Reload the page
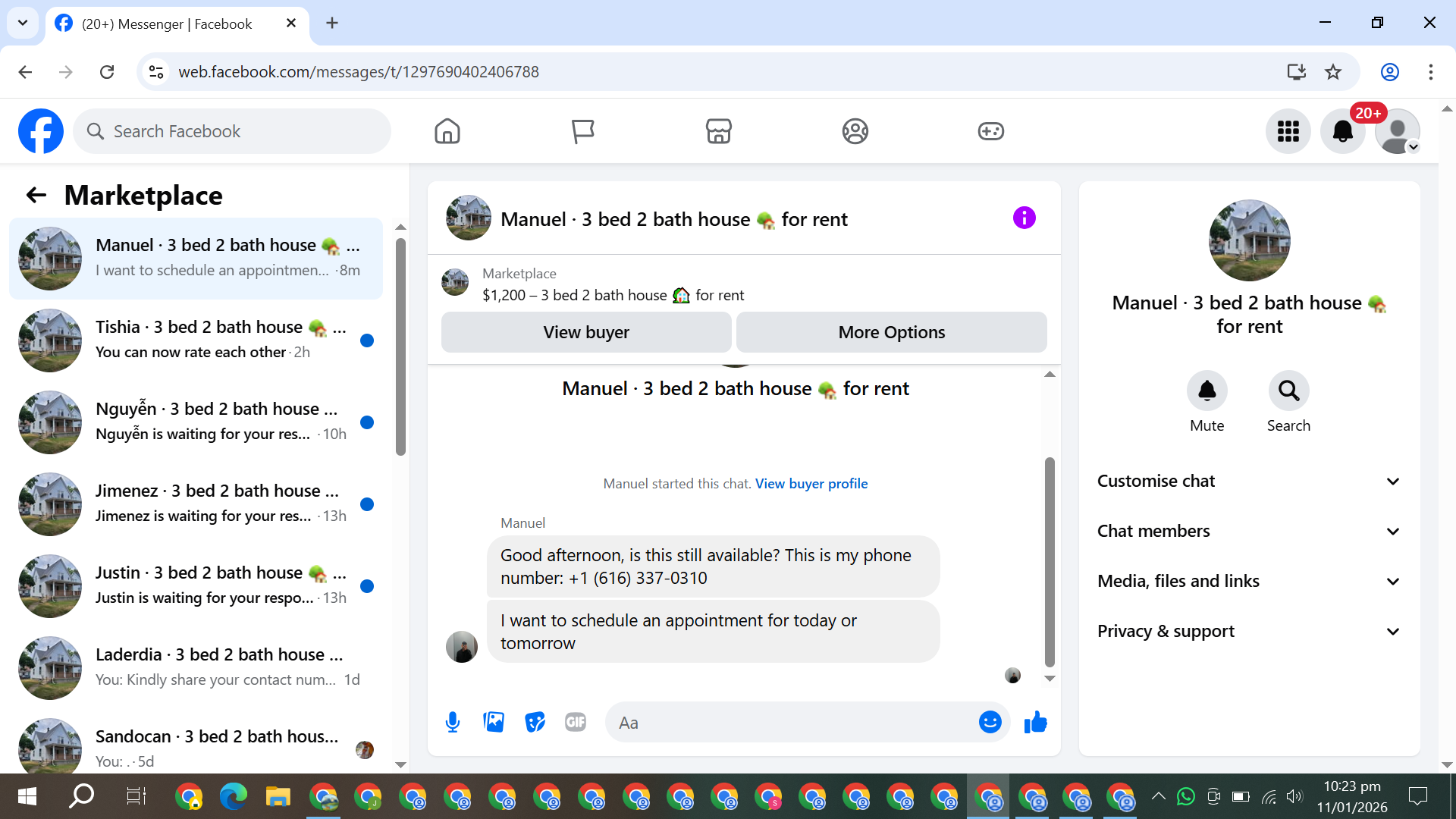 107,72
